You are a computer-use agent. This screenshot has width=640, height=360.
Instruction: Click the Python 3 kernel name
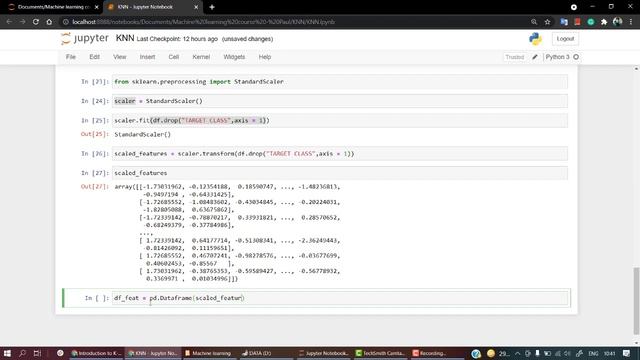[557, 57]
